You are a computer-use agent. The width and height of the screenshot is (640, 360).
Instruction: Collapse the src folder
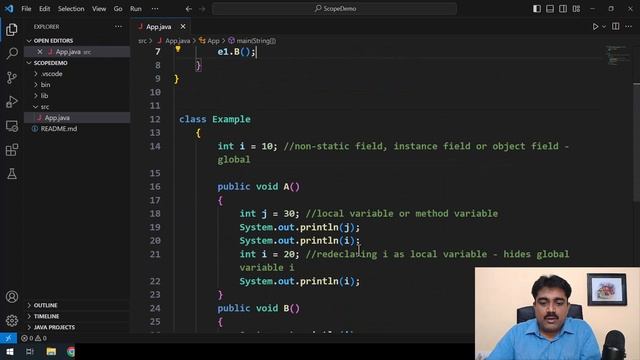44,107
